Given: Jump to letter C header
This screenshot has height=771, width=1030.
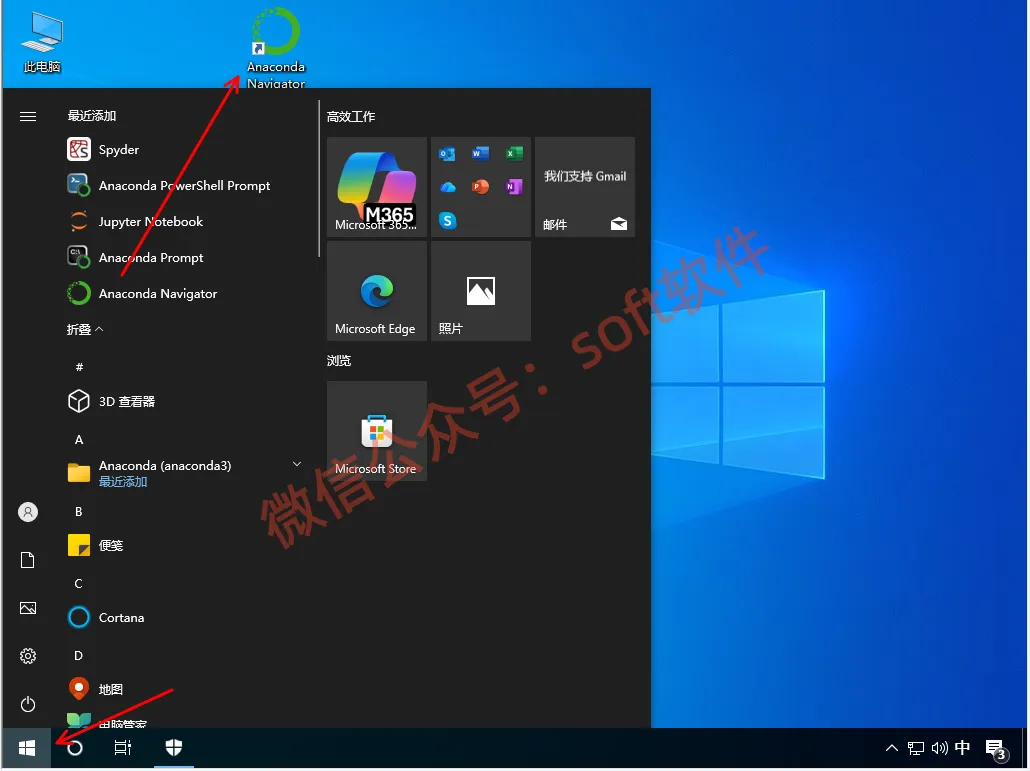Looking at the screenshot, I should tap(79, 584).
